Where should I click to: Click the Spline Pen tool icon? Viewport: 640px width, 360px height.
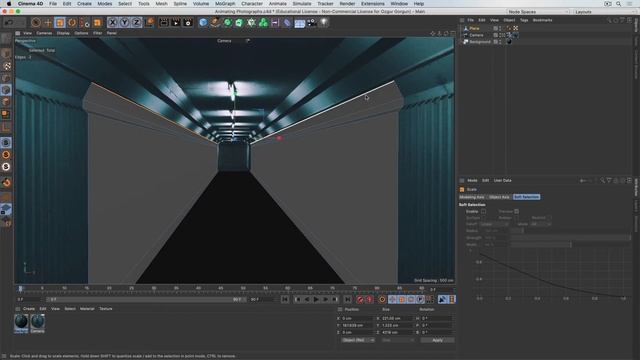coord(215,22)
